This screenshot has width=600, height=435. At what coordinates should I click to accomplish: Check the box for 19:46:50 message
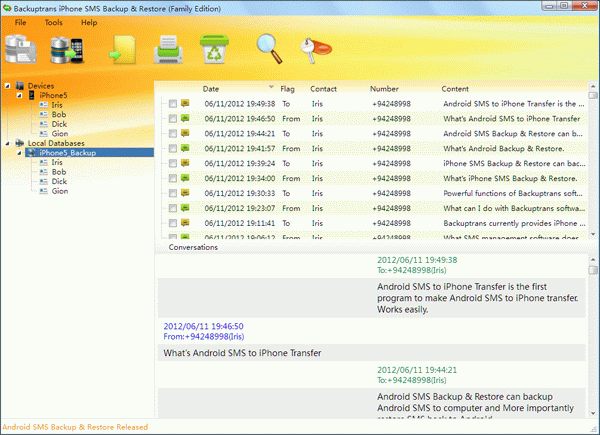point(173,119)
